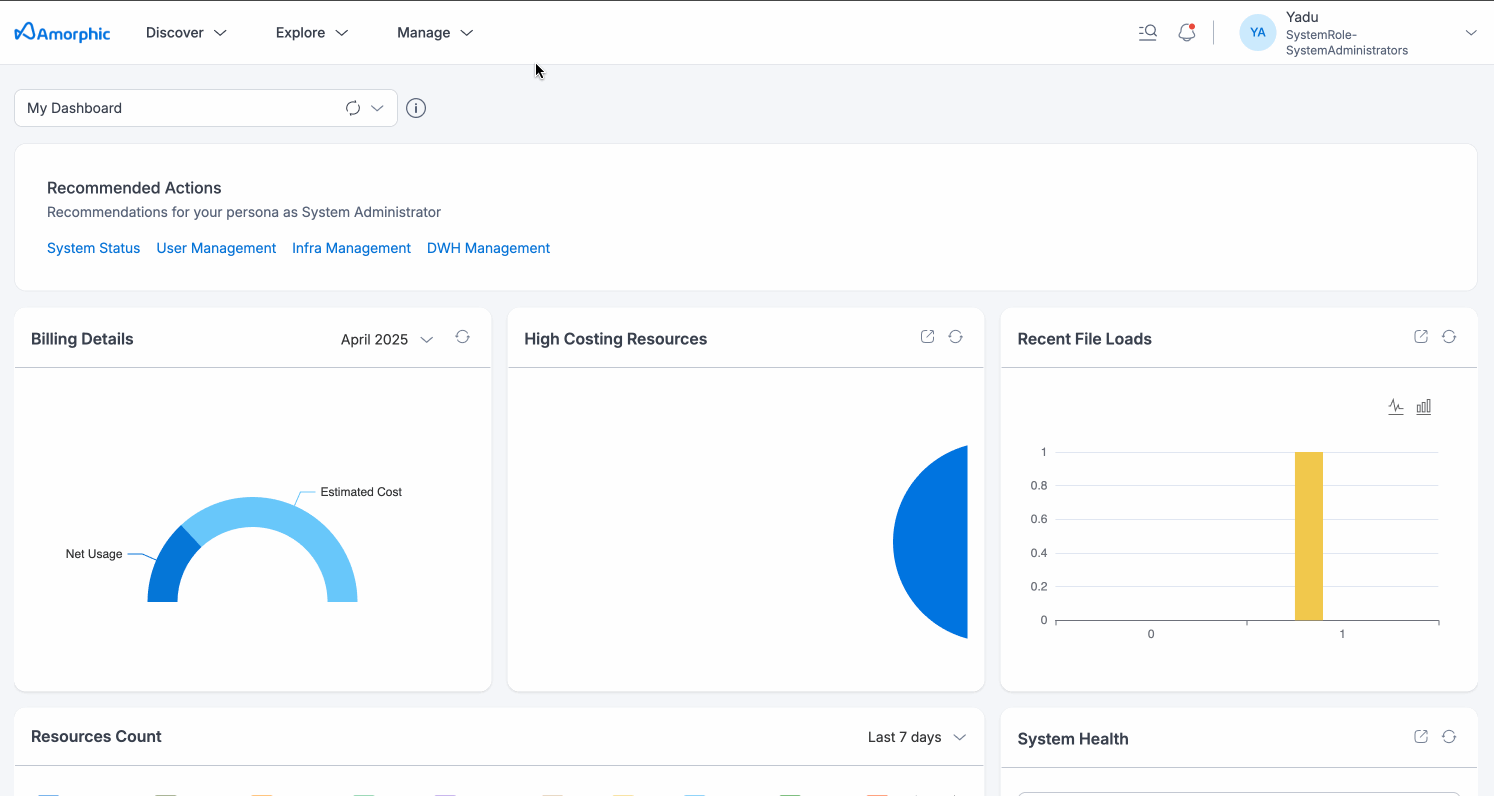Open High Costing Resources in new view
1494x796 pixels.
point(927,337)
